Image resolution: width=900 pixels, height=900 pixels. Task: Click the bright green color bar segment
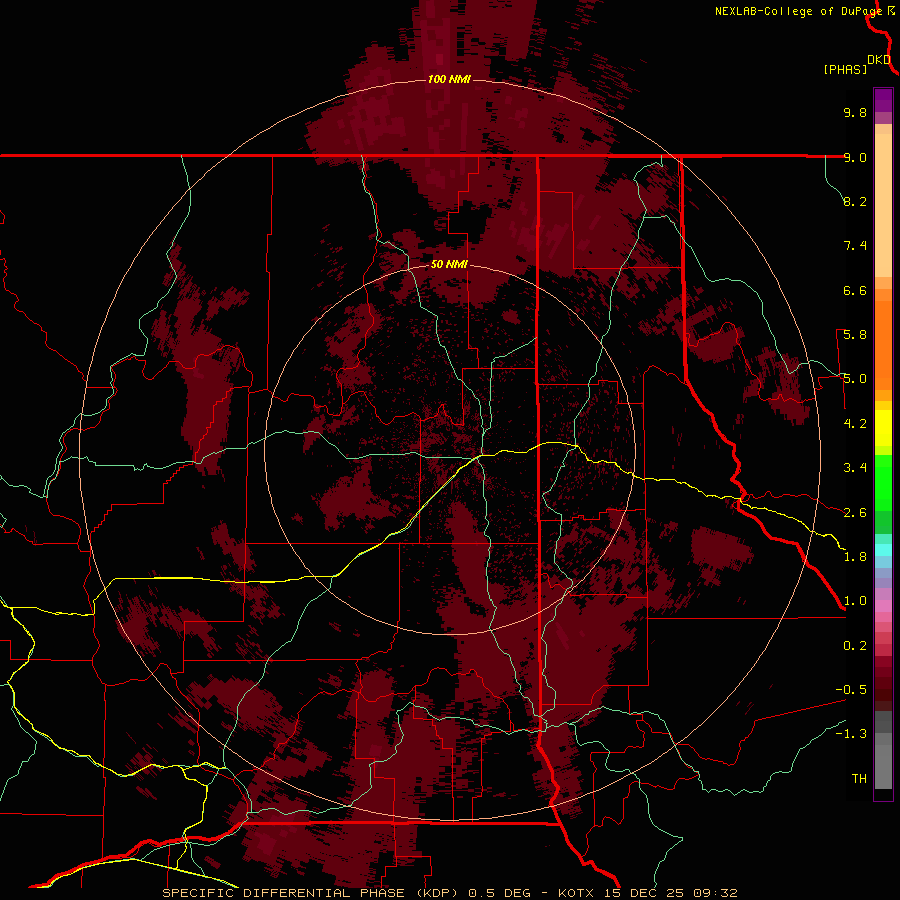click(x=883, y=483)
